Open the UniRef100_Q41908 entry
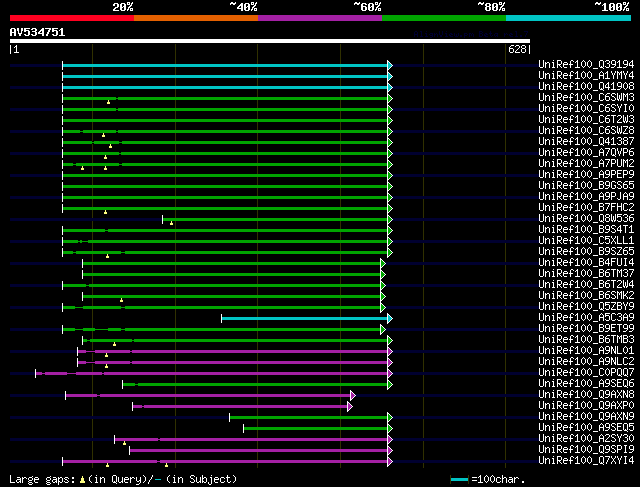 586,87
